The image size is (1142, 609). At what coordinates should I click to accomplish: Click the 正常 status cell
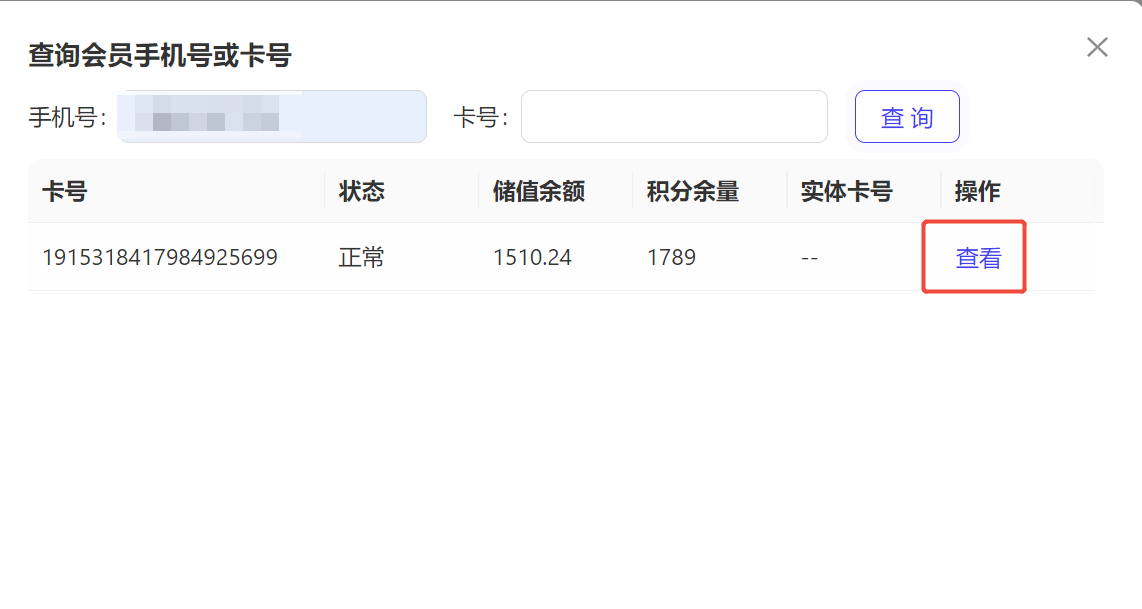click(x=361, y=258)
